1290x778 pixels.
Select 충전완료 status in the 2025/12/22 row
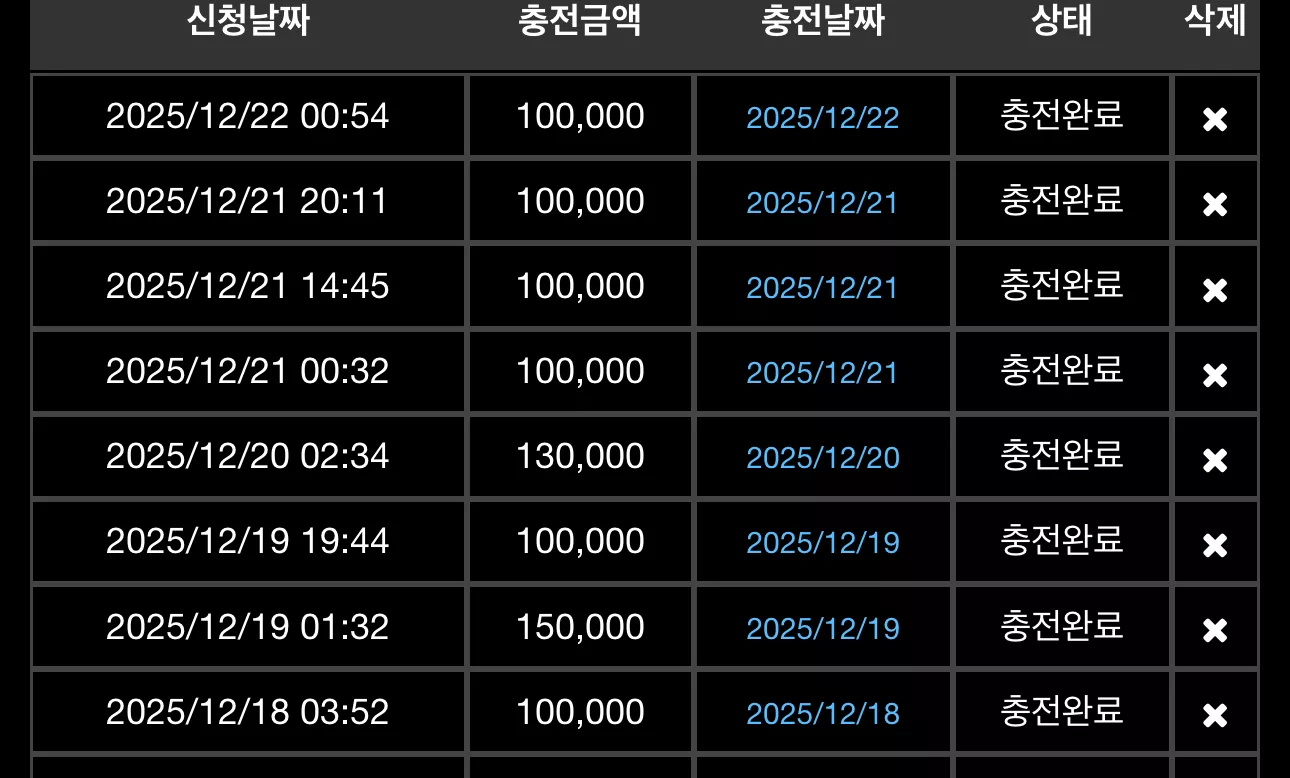point(1062,116)
